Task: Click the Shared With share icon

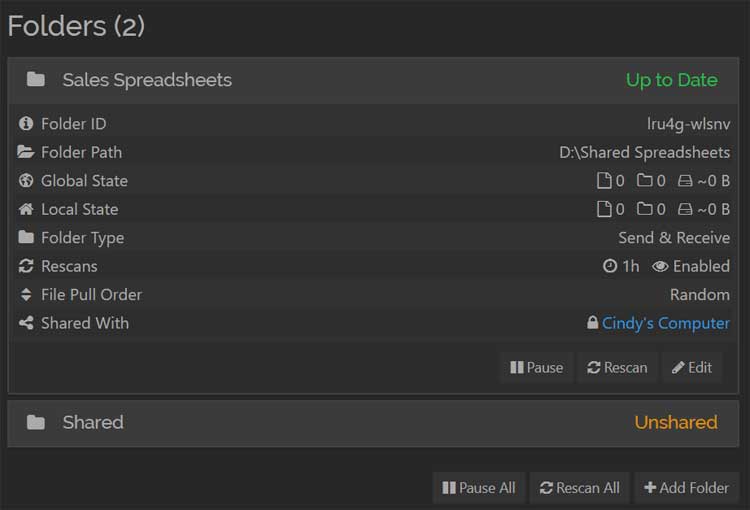Action: (26, 323)
